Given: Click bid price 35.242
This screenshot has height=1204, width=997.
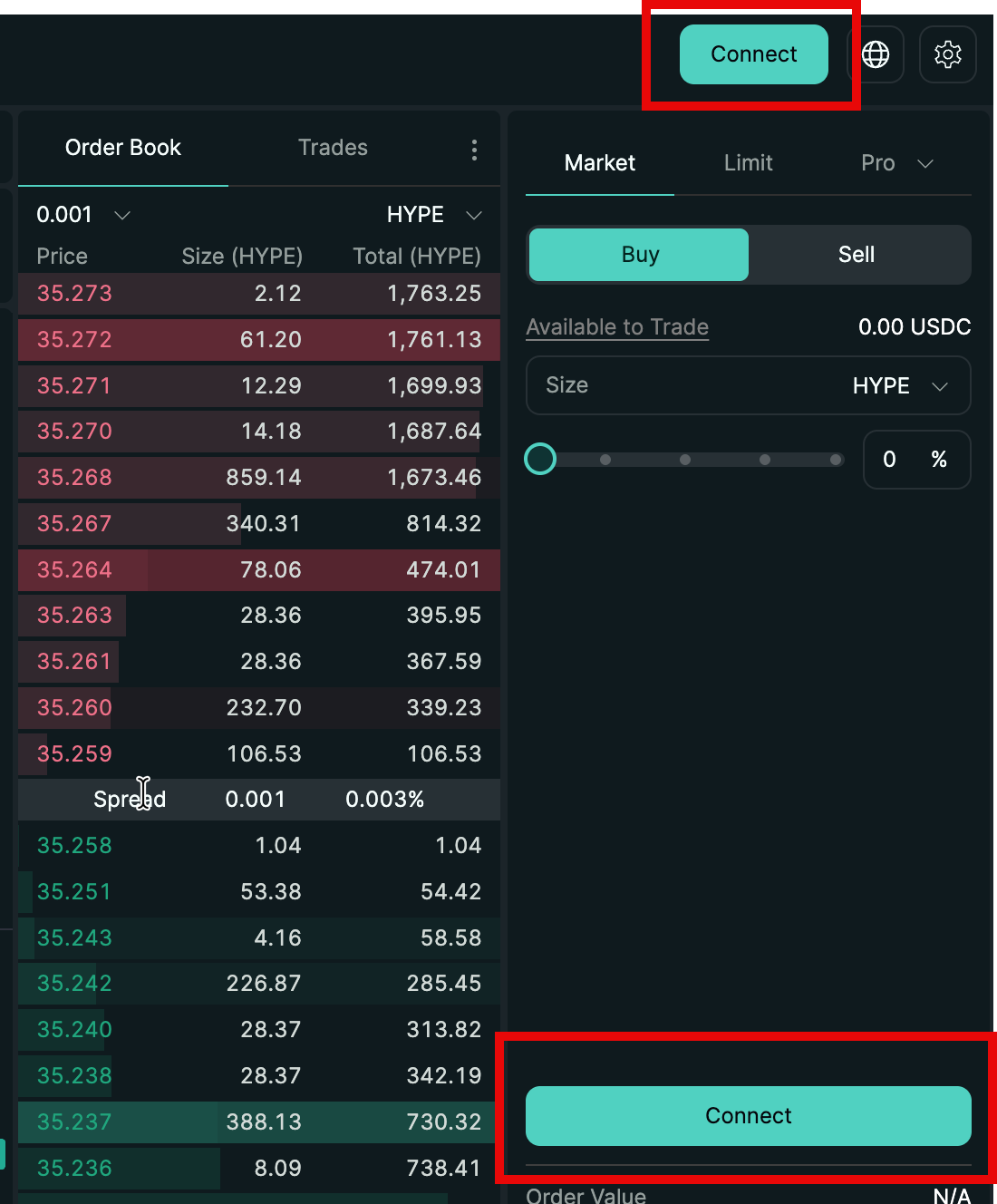Looking at the screenshot, I should pyautogui.click(x=74, y=984).
